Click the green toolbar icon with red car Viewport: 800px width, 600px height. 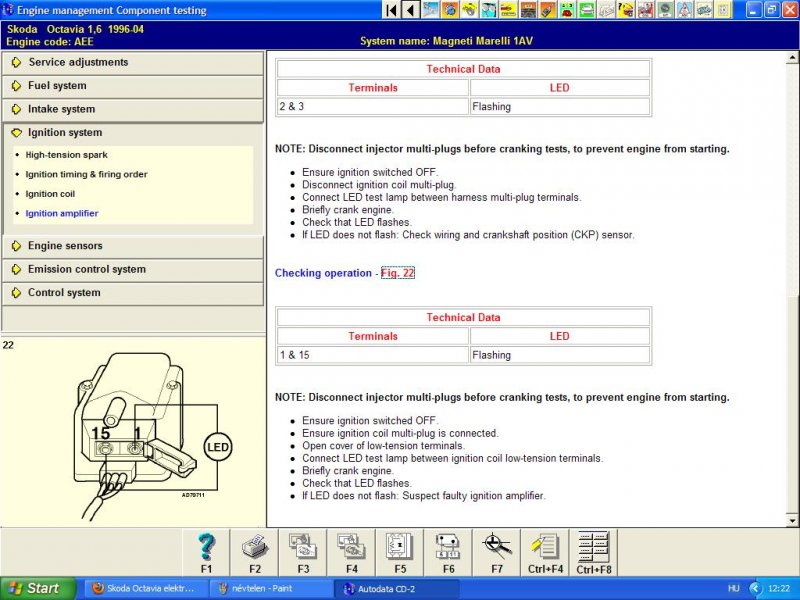tap(567, 10)
